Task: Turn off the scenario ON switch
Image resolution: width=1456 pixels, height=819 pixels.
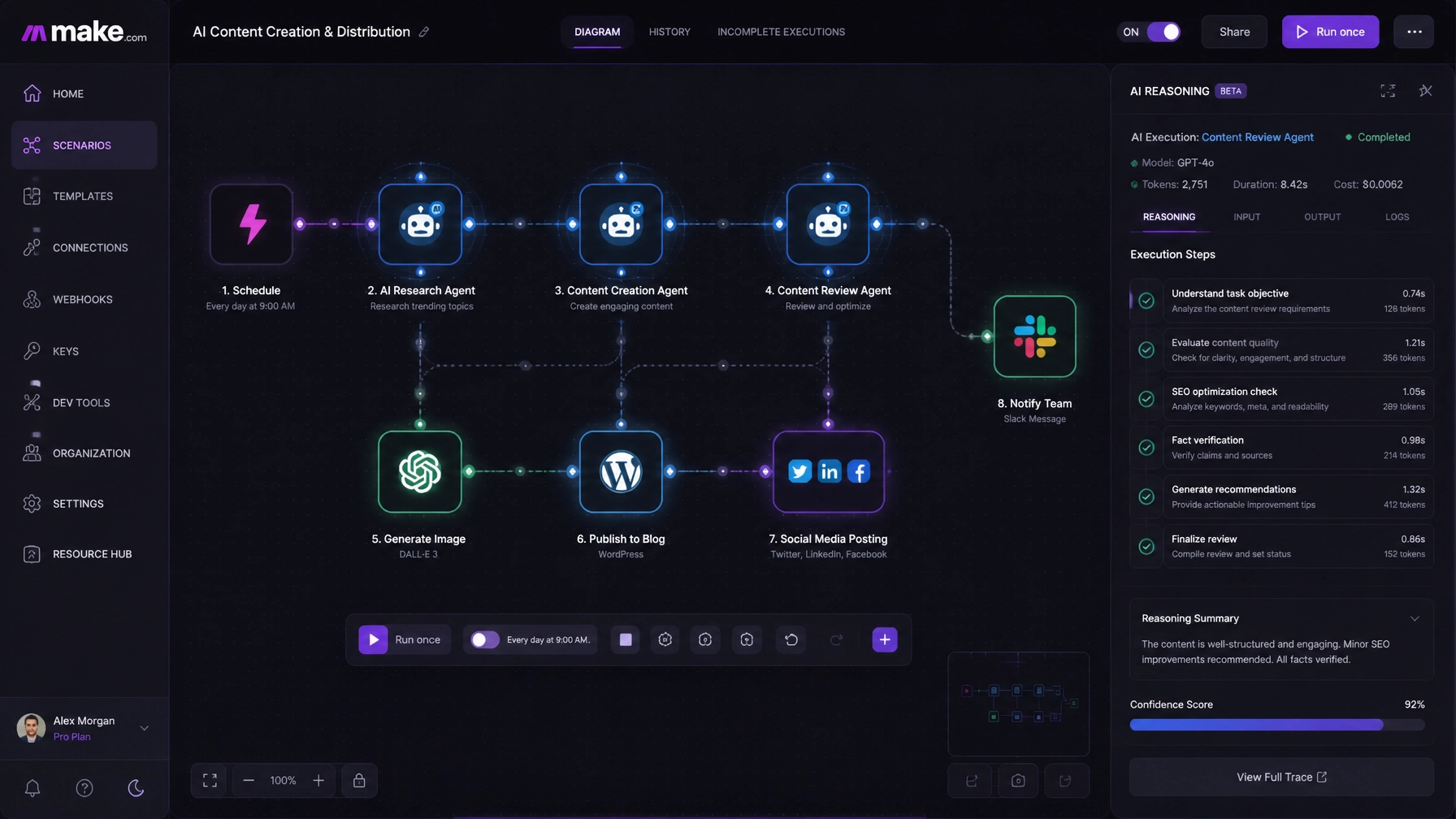Action: click(1163, 32)
